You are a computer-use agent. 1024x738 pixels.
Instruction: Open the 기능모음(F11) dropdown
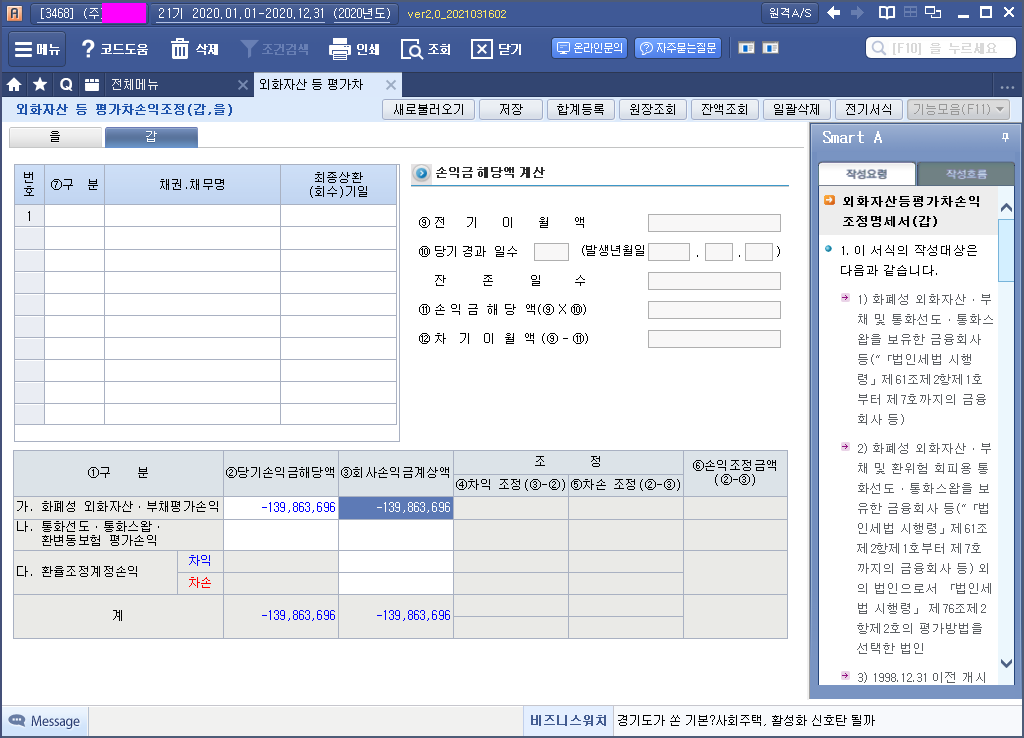958,109
